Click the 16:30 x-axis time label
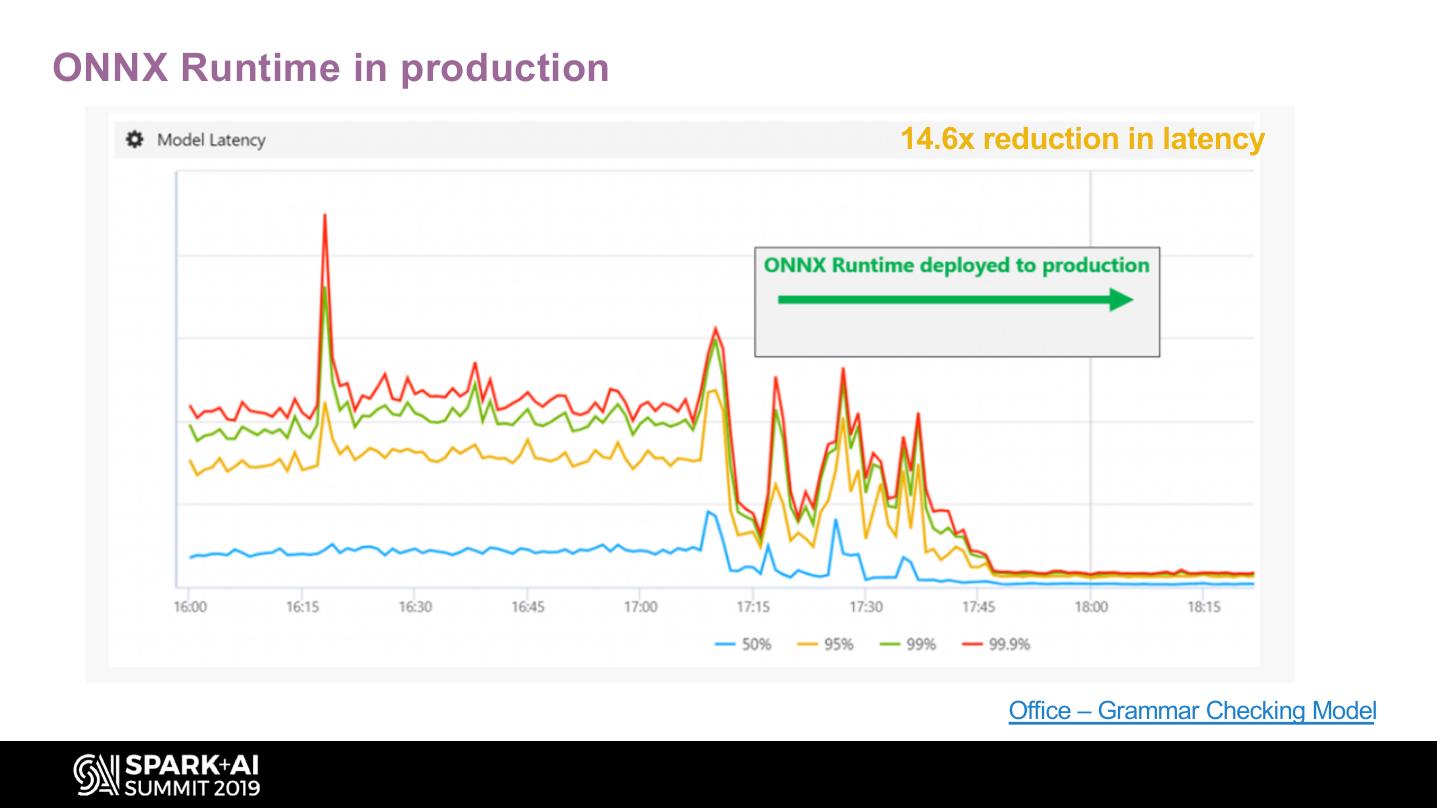Screen dimensions: 1440x811 point(415,607)
